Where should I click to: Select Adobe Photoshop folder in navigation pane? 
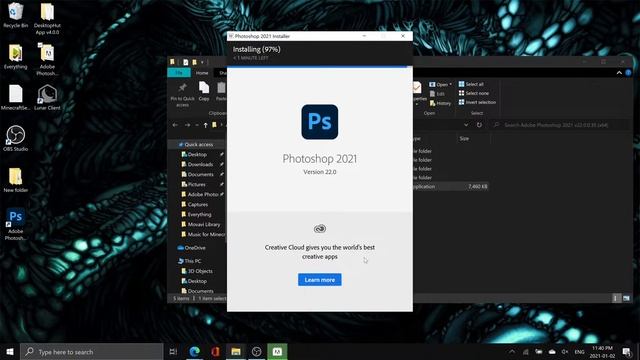(200, 194)
